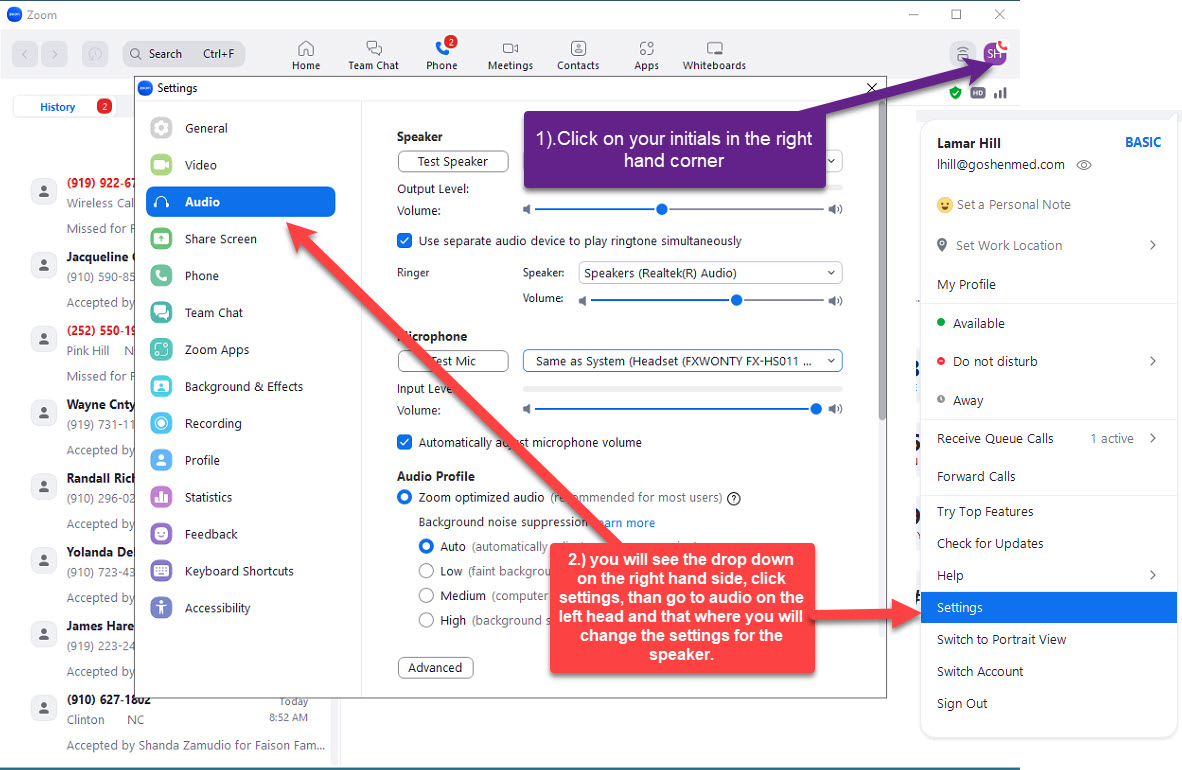Select High noise suppression option
This screenshot has height=770, width=1182.
pos(426,620)
